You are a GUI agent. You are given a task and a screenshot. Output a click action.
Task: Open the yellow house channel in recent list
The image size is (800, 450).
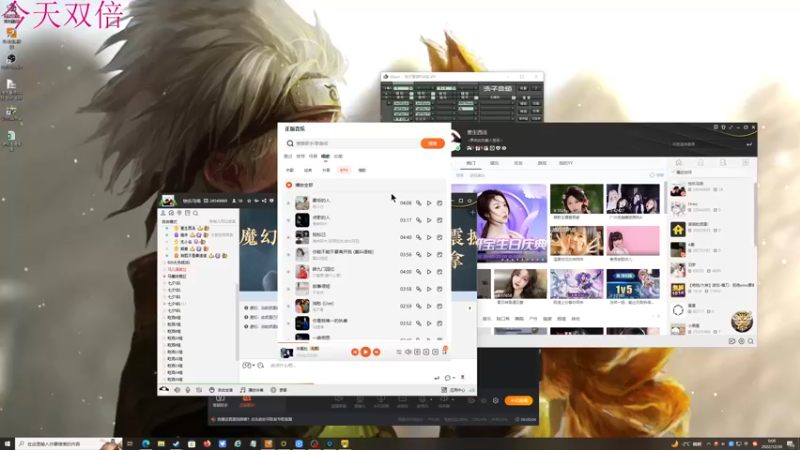coord(678,230)
